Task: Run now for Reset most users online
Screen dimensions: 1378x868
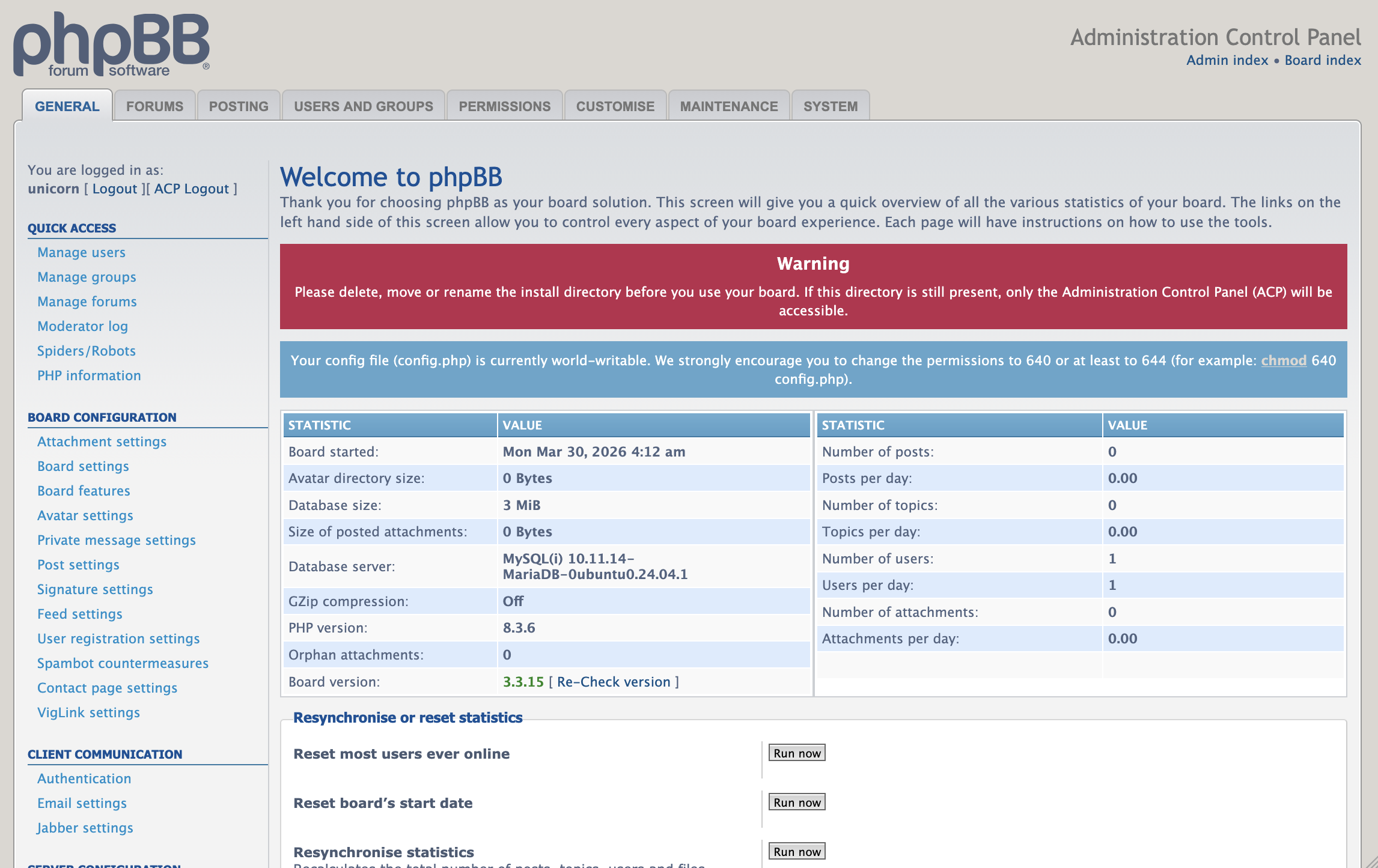Action: (796, 753)
